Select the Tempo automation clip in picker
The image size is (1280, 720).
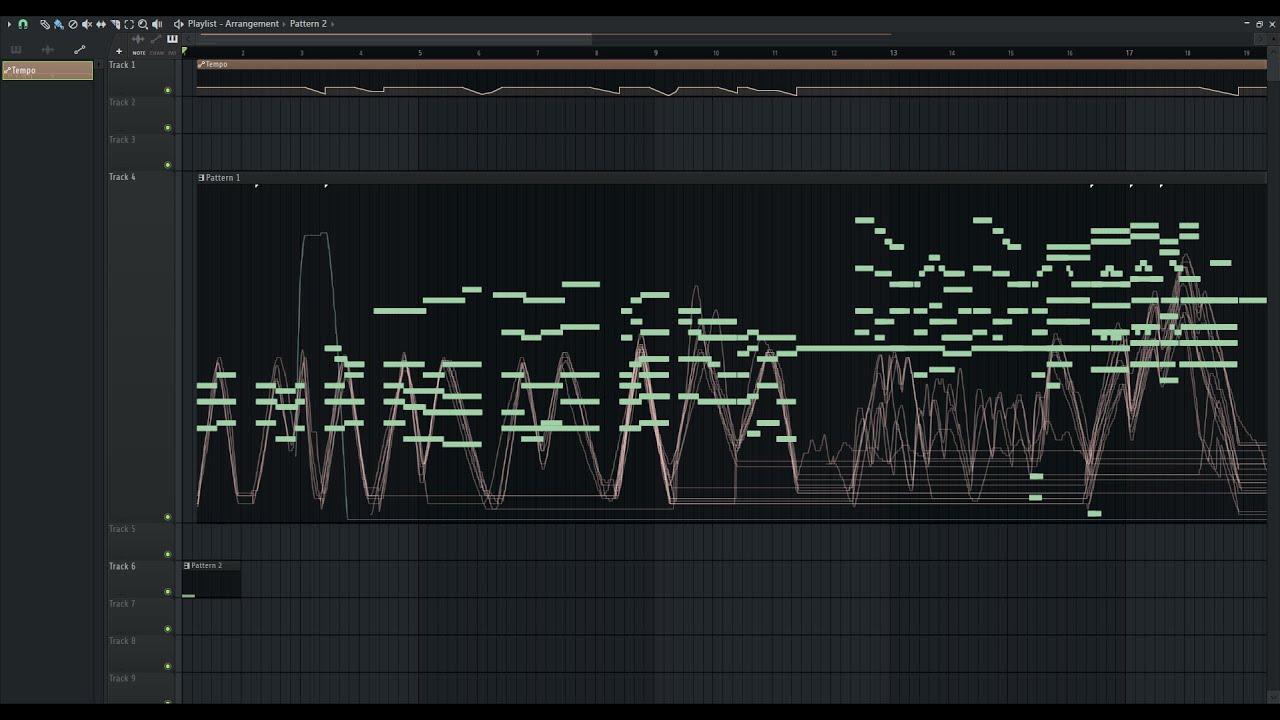[x=48, y=70]
